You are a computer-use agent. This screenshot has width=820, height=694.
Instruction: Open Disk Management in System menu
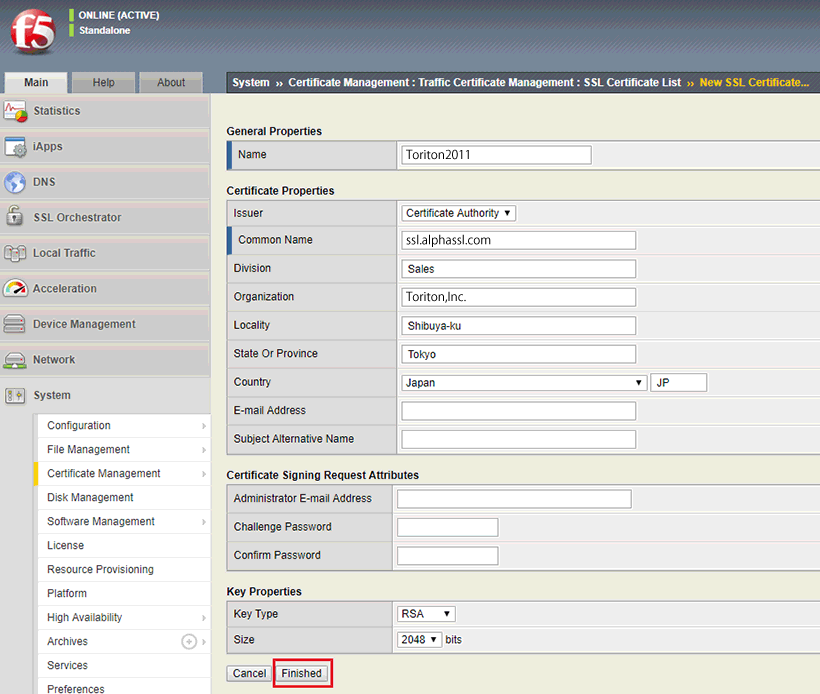click(x=90, y=497)
